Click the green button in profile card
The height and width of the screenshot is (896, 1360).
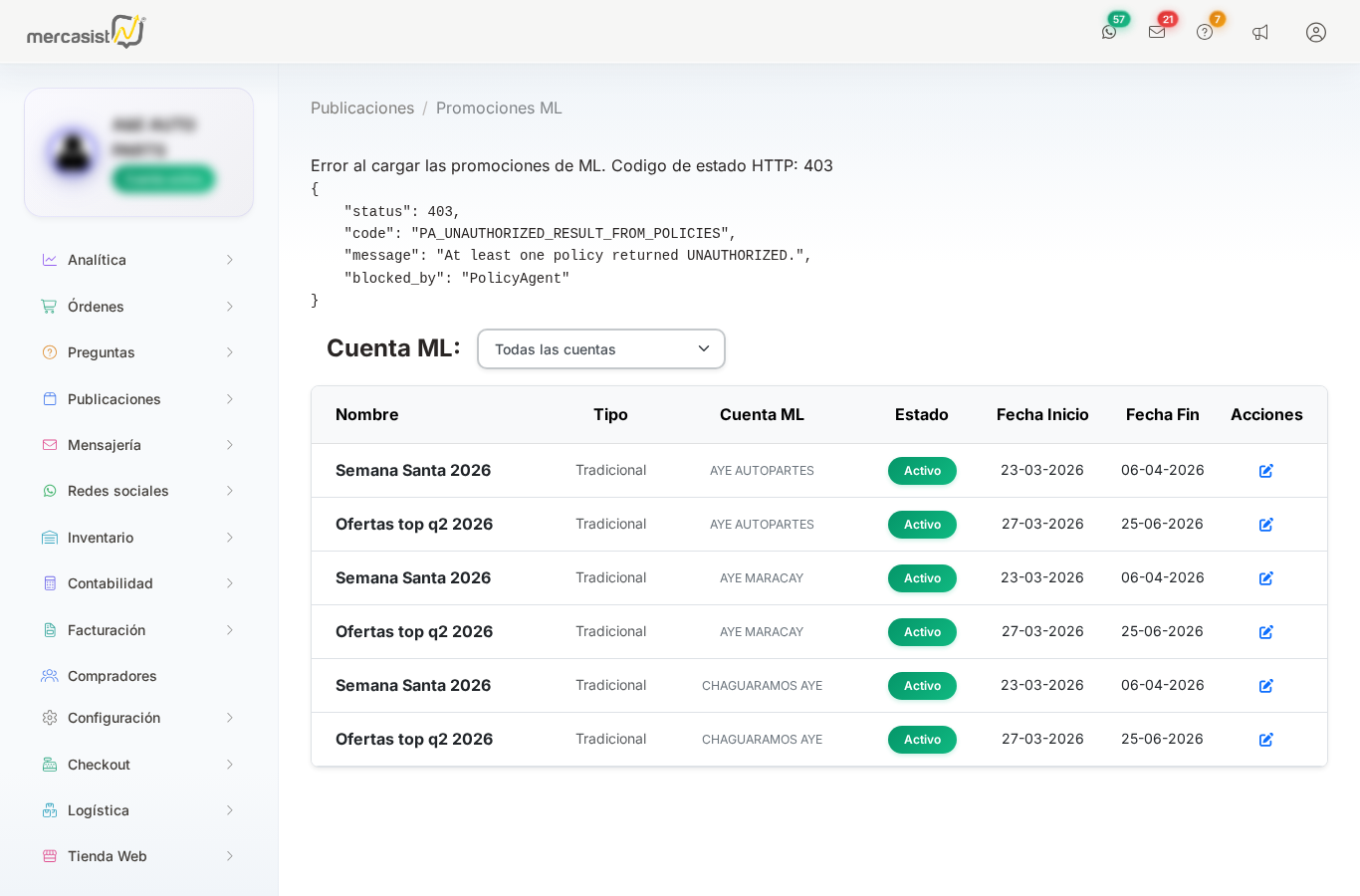(163, 179)
